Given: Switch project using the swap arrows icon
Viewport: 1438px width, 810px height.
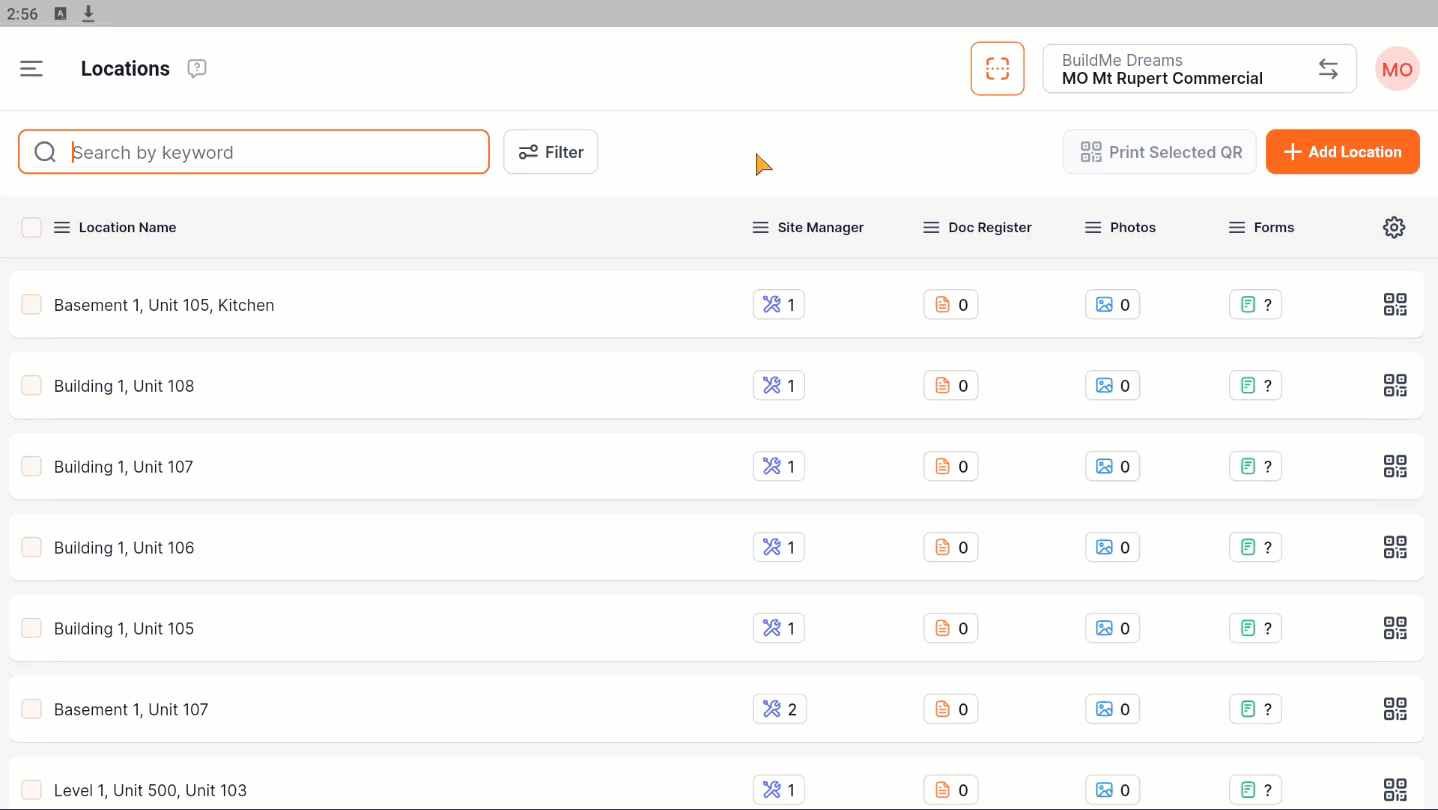Looking at the screenshot, I should 1328,69.
